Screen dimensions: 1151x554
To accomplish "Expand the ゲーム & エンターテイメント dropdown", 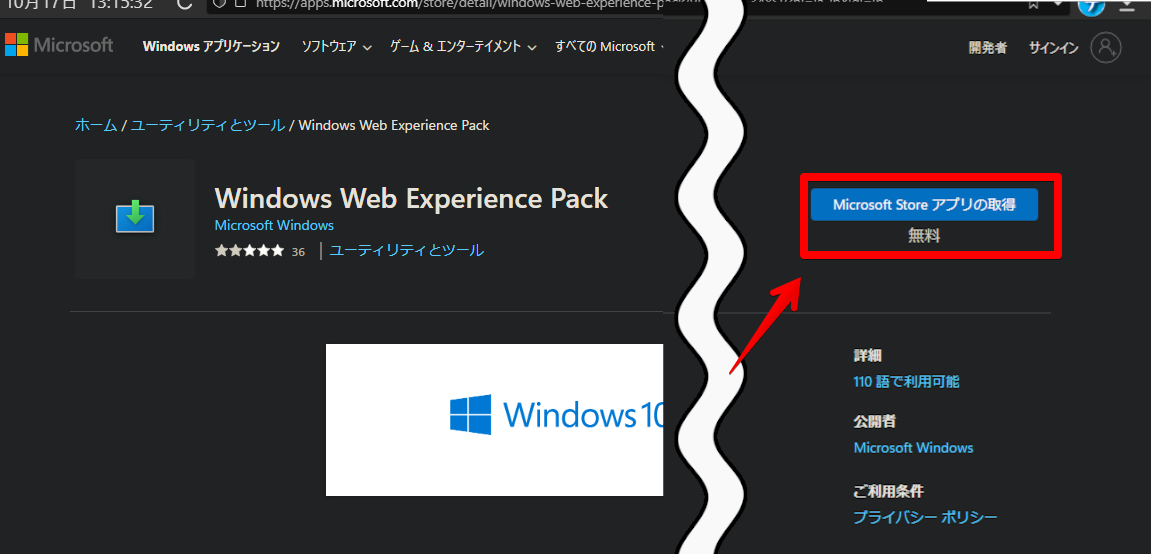I will pyautogui.click(x=462, y=46).
